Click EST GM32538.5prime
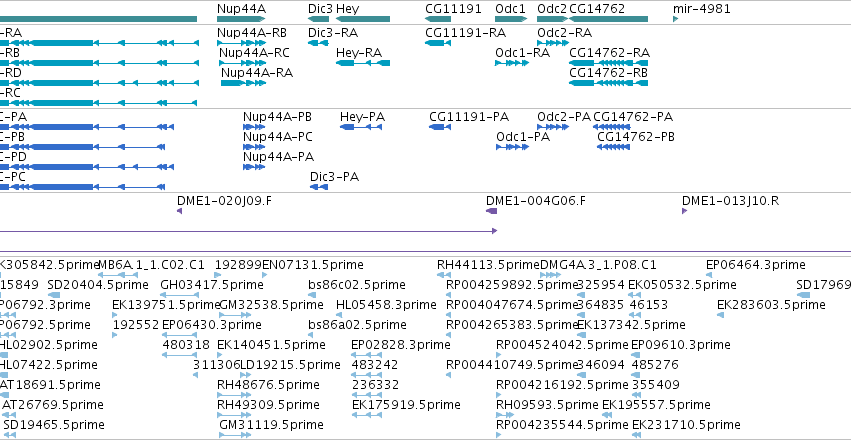The image size is (851, 440). coord(234,315)
